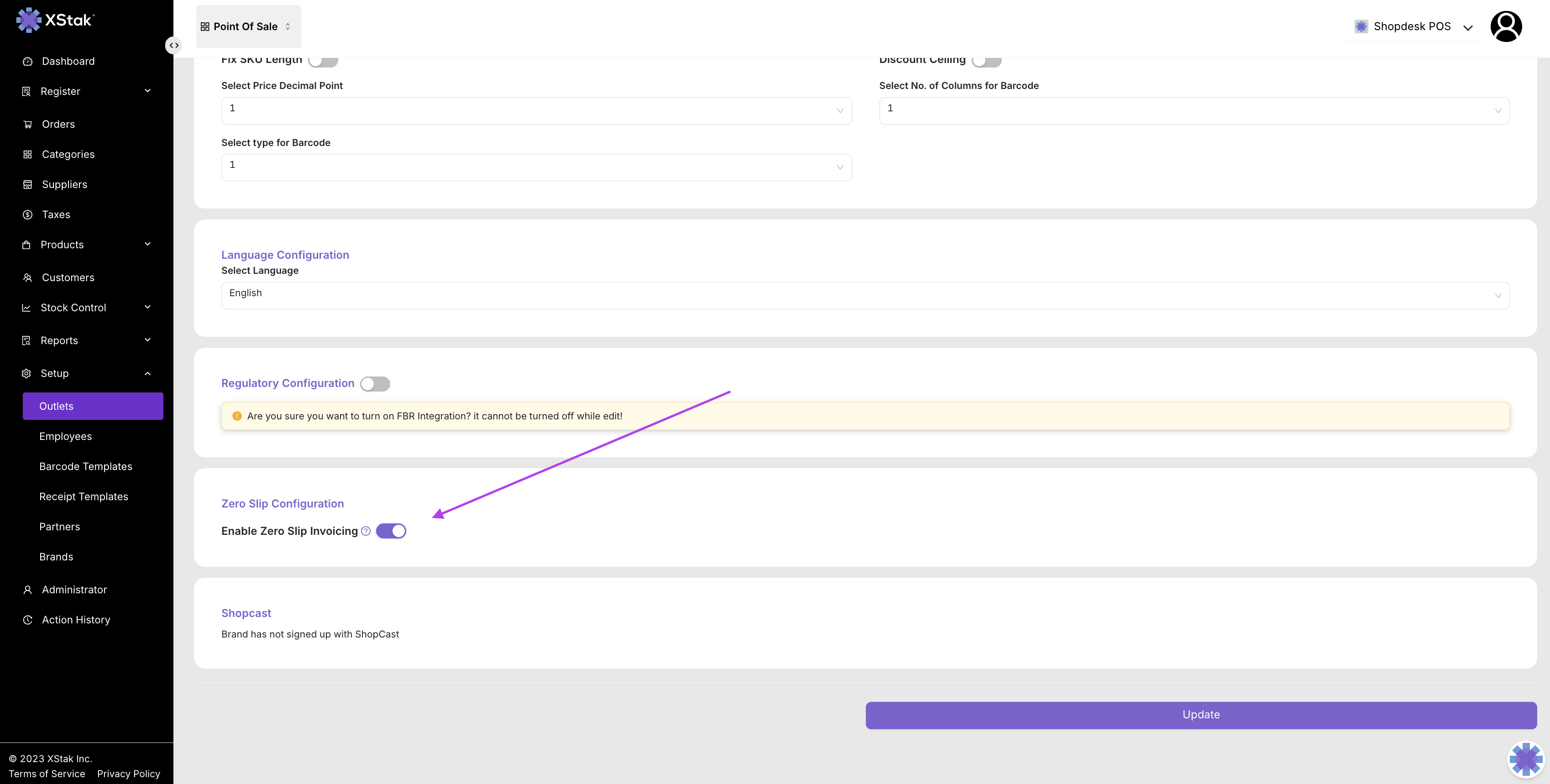Viewport: 1550px width, 784px height.
Task: Open Receipt Templates under Setup
Action: coord(84,497)
